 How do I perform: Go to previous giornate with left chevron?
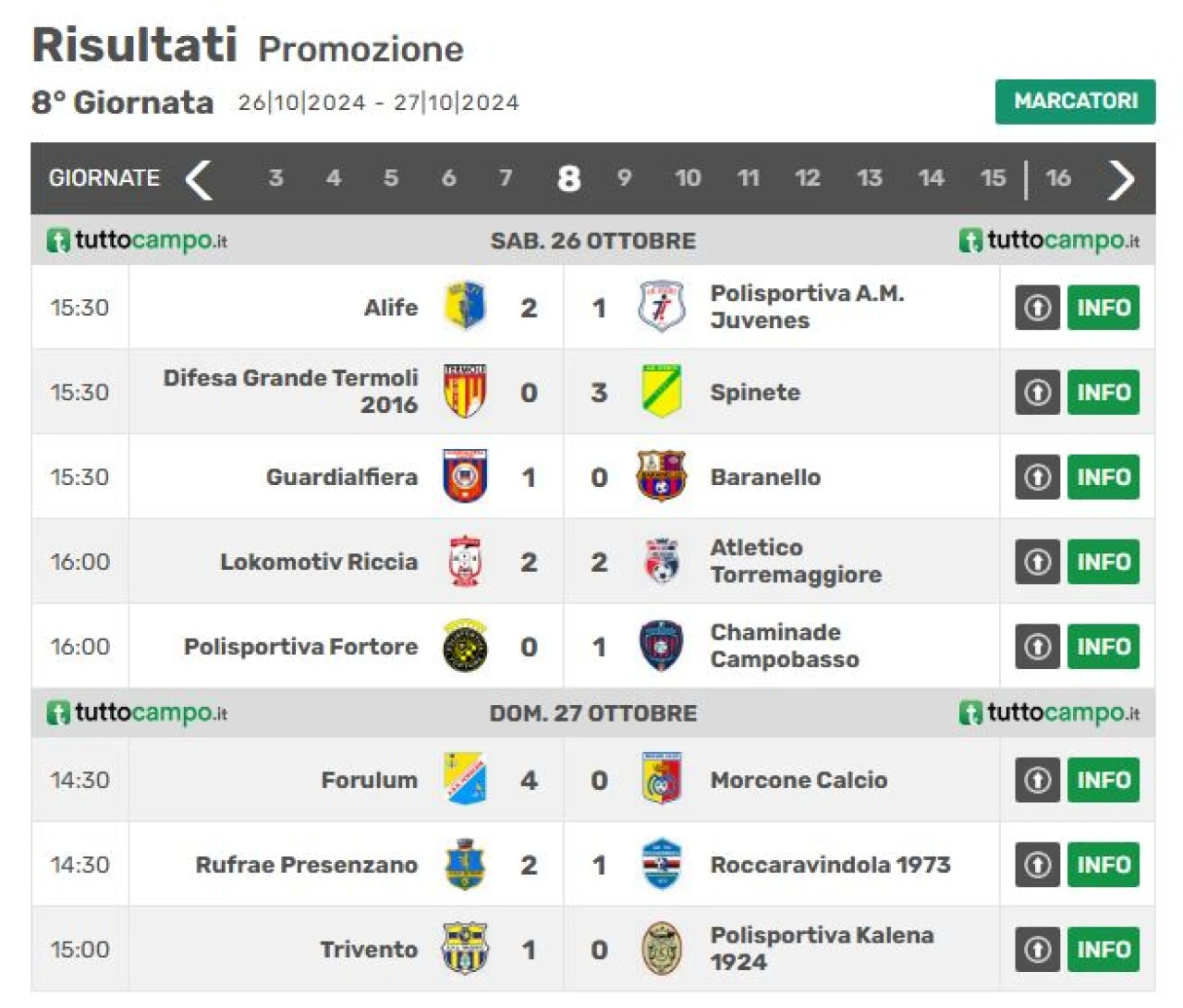pos(198,179)
